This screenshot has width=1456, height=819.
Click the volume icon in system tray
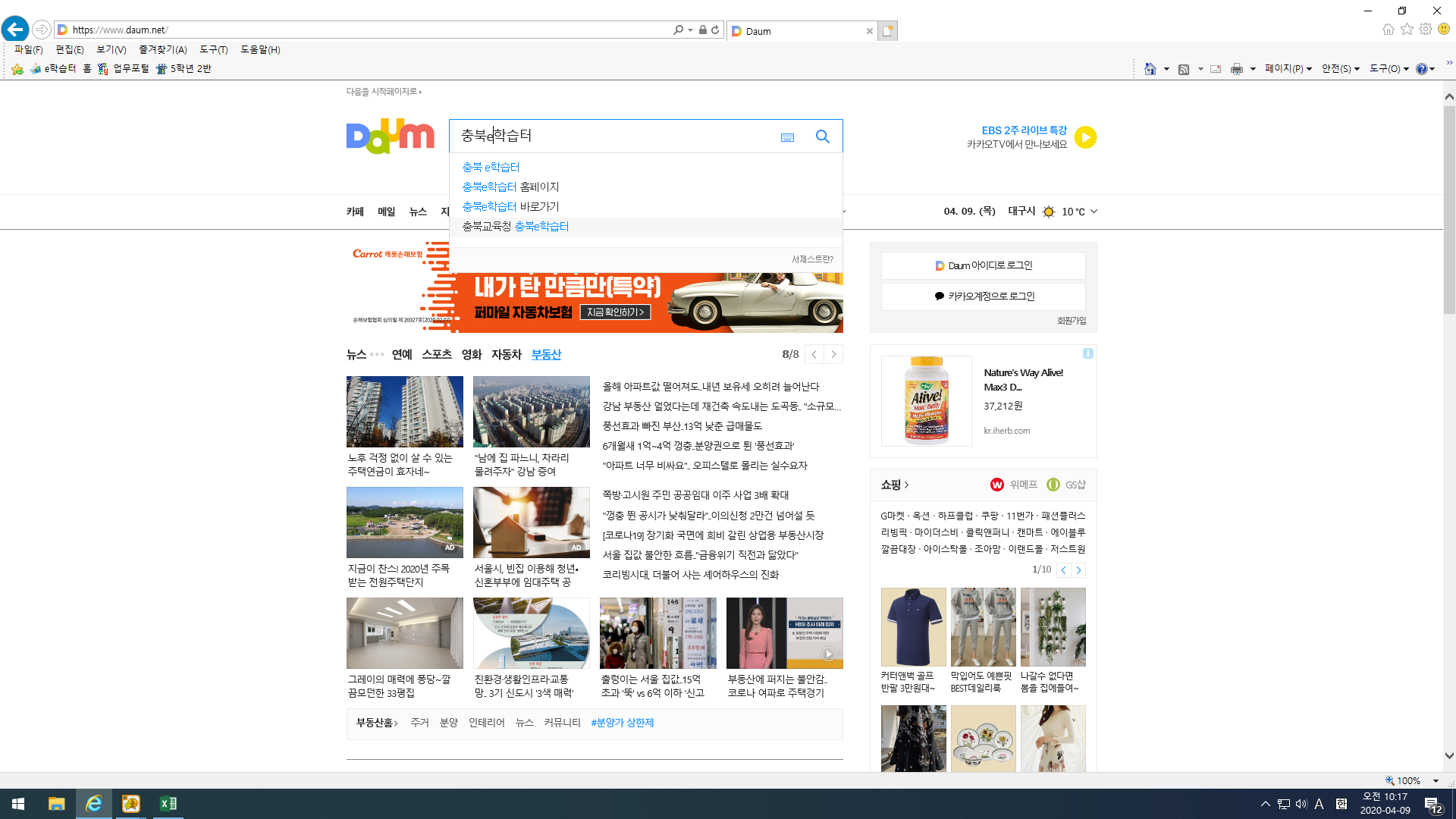pyautogui.click(x=1301, y=804)
